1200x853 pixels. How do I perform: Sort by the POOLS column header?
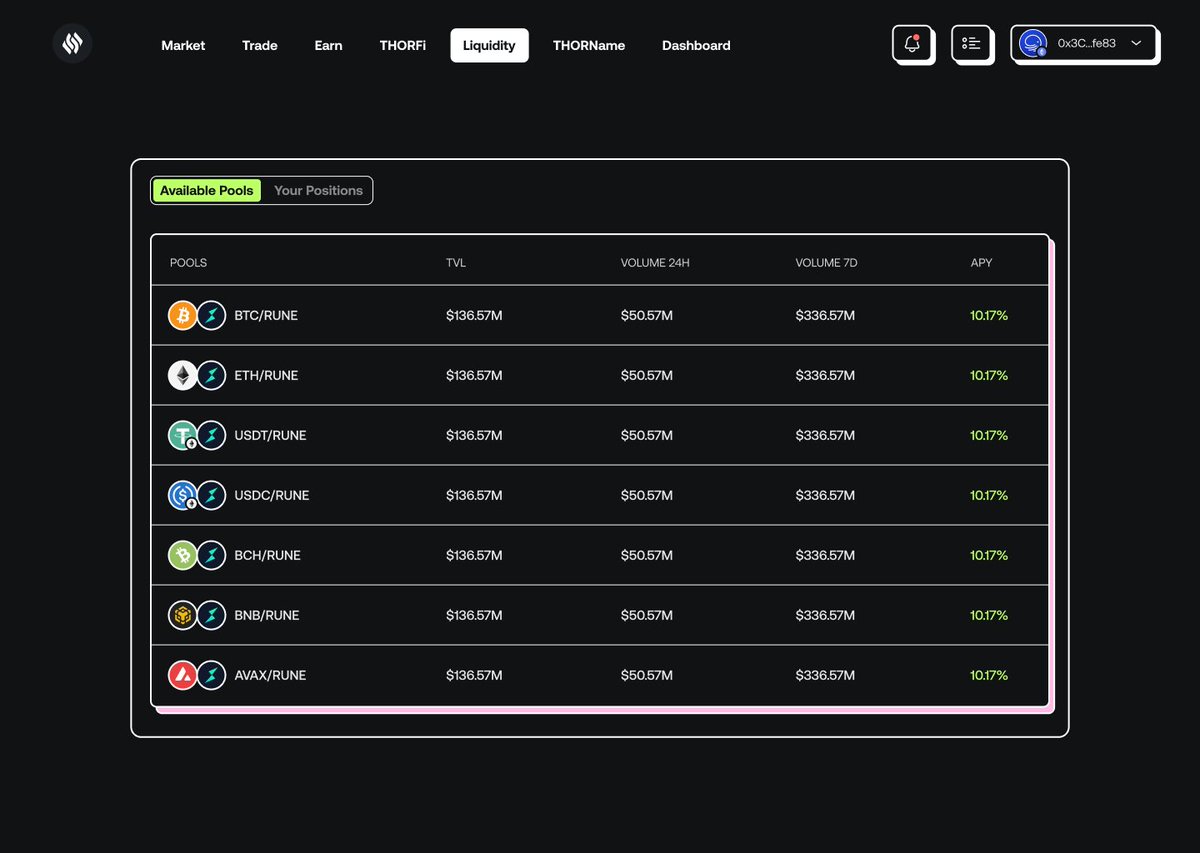pos(188,263)
